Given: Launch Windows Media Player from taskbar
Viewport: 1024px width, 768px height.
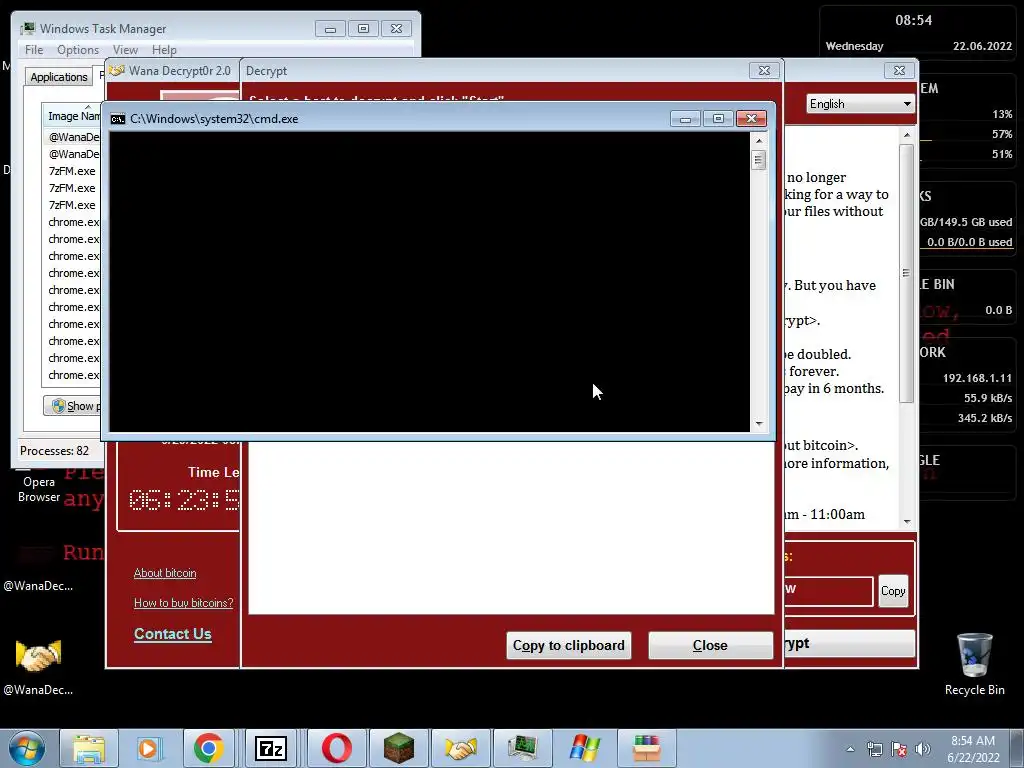Looking at the screenshot, I should pyautogui.click(x=148, y=748).
